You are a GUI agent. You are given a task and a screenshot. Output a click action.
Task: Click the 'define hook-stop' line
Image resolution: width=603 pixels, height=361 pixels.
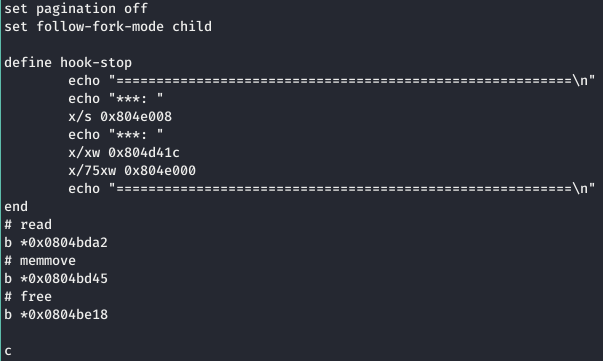(68, 63)
